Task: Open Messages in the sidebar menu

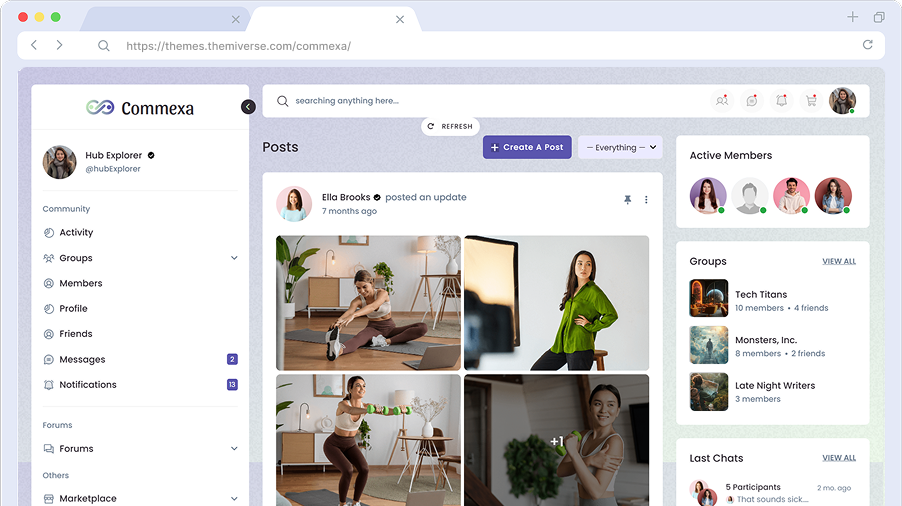Action: (x=82, y=360)
